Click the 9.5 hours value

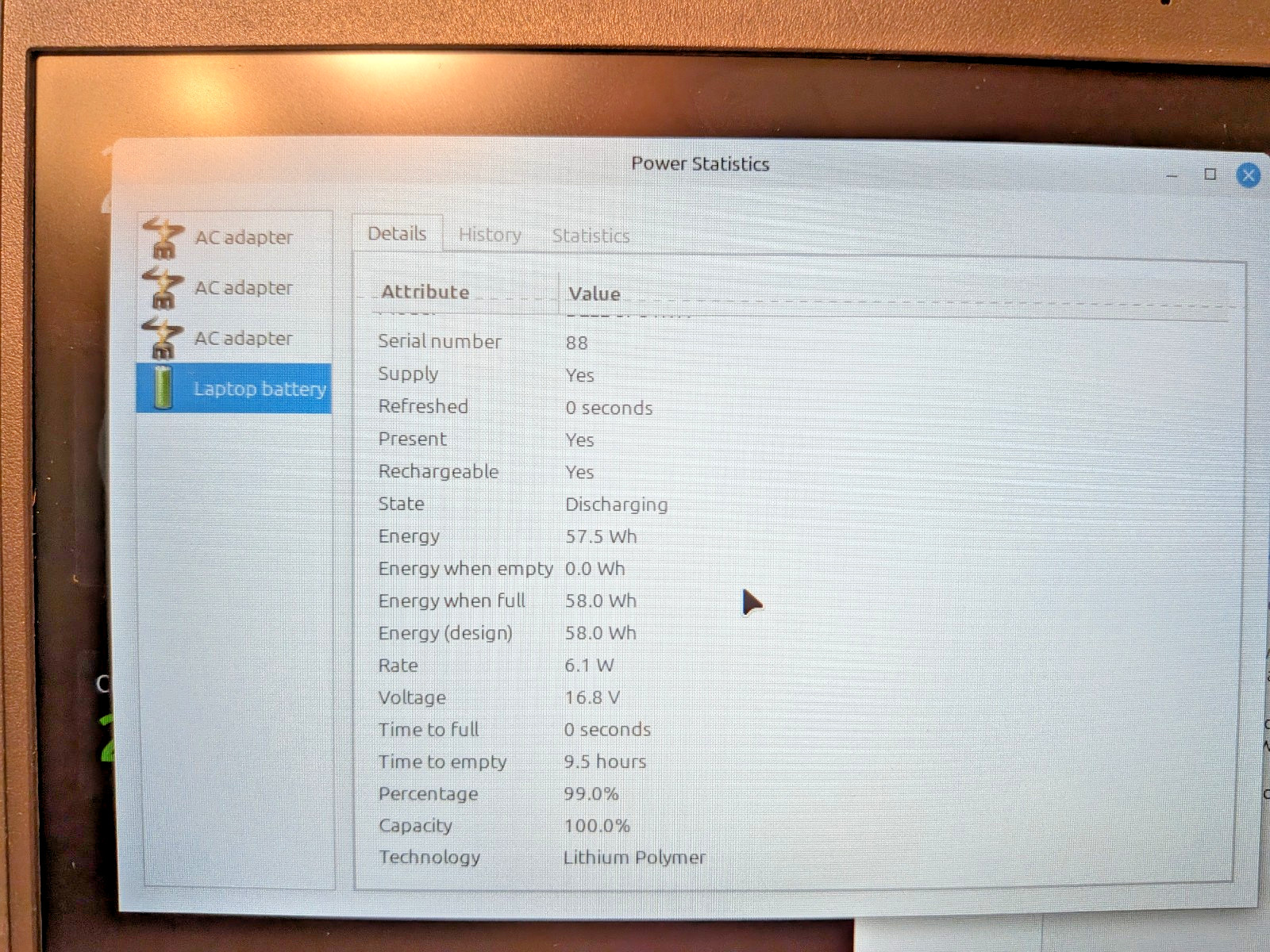pos(605,762)
